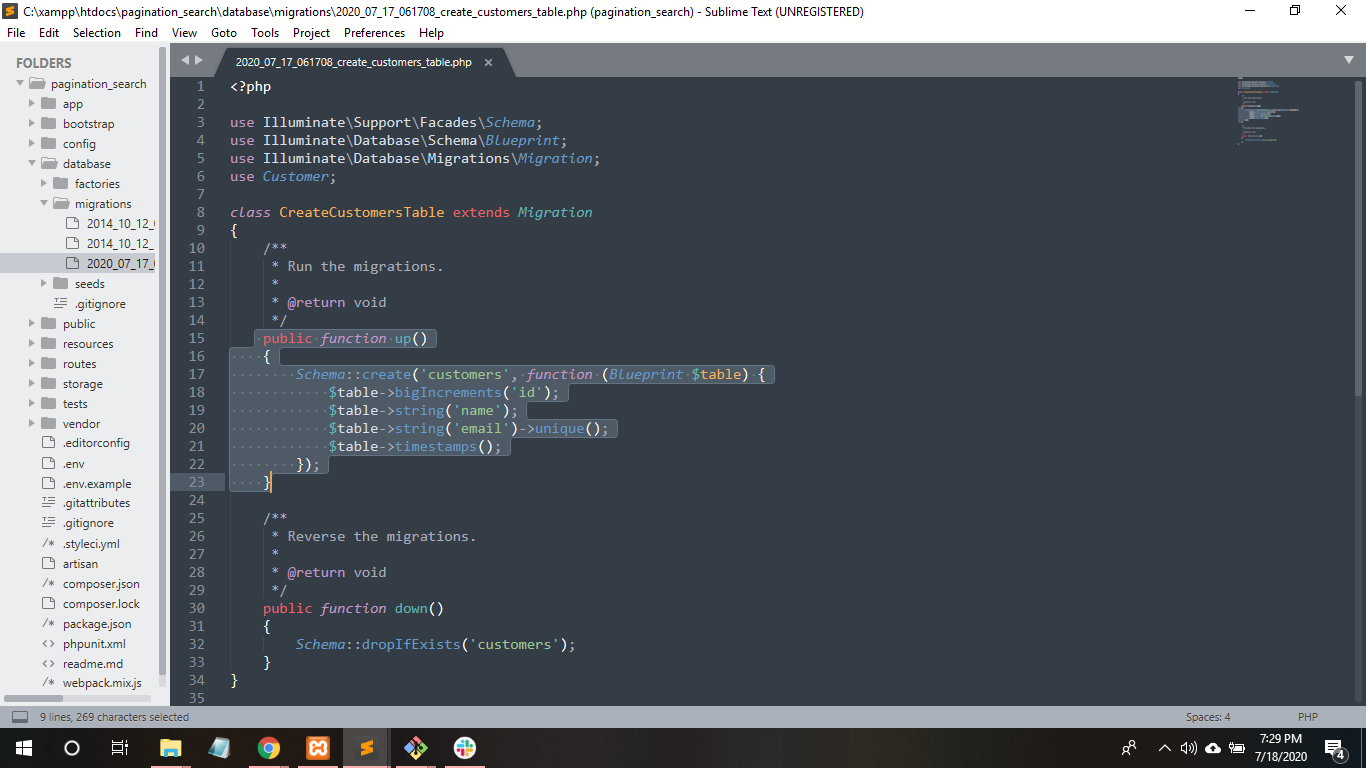Open the Selection menu
The height and width of the screenshot is (768, 1366).
[96, 32]
